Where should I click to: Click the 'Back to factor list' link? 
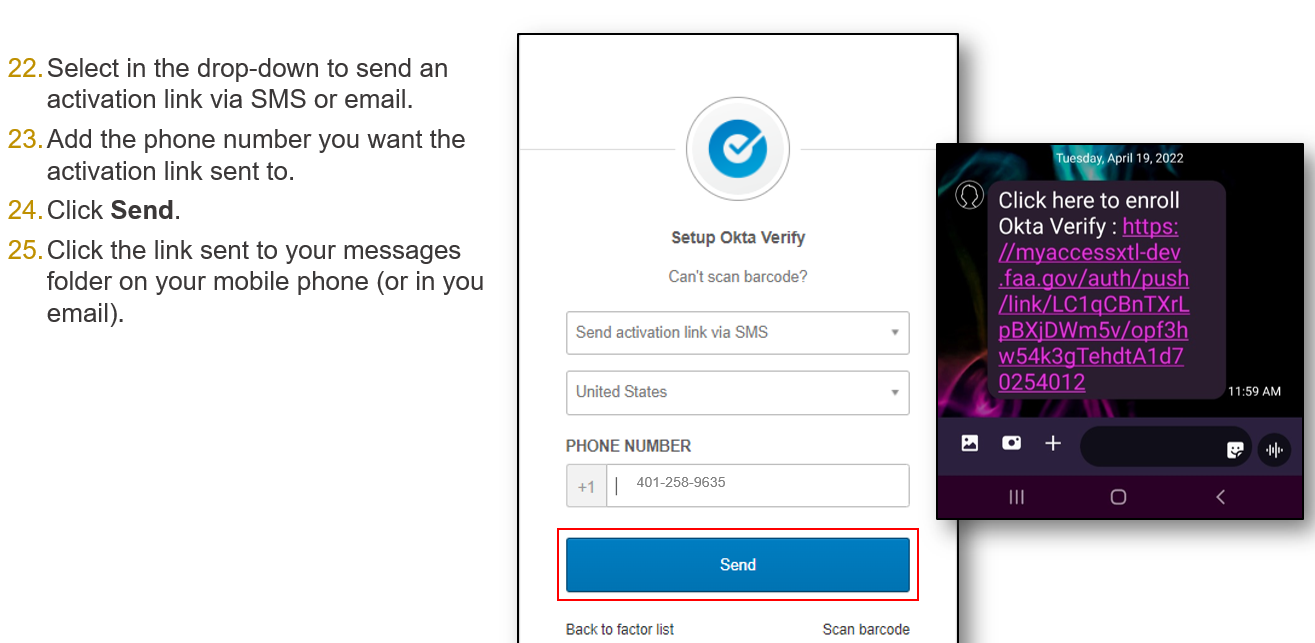pyautogui.click(x=619, y=629)
